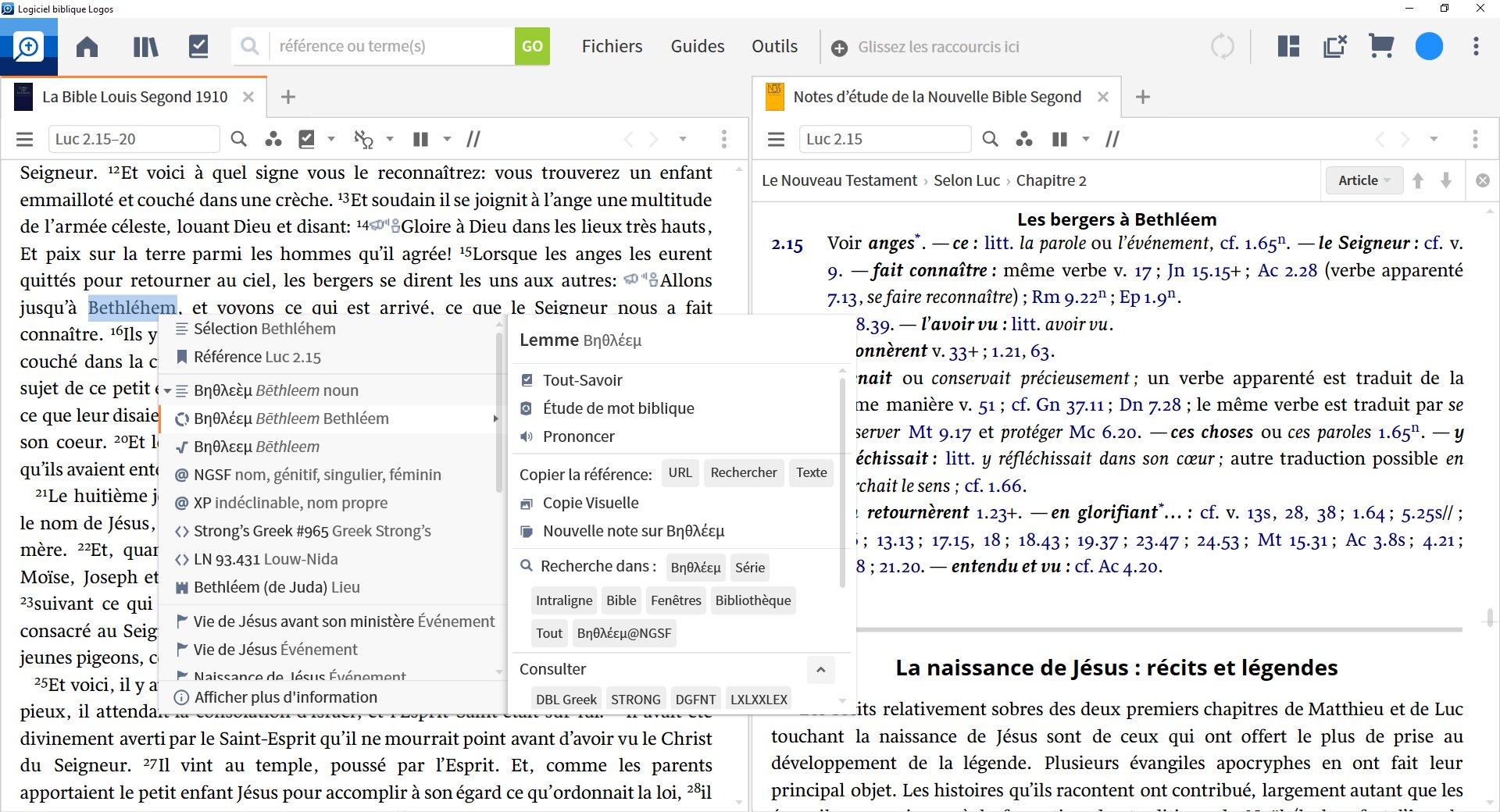Viewport: 1500px width, 812px height.
Task: Click the référence ou terme(s) search field
Action: [x=391, y=46]
